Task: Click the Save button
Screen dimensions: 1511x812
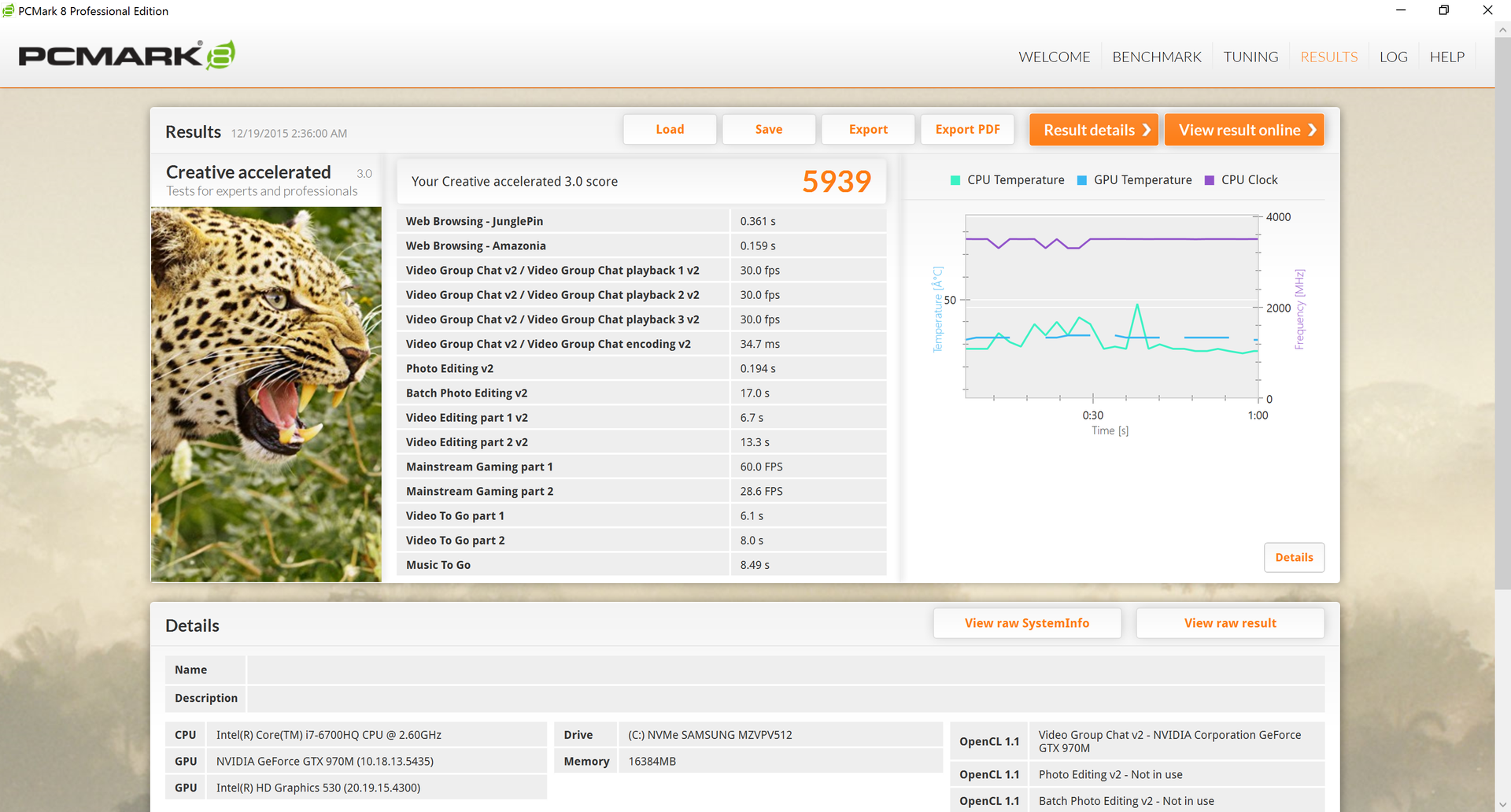Action: point(769,130)
